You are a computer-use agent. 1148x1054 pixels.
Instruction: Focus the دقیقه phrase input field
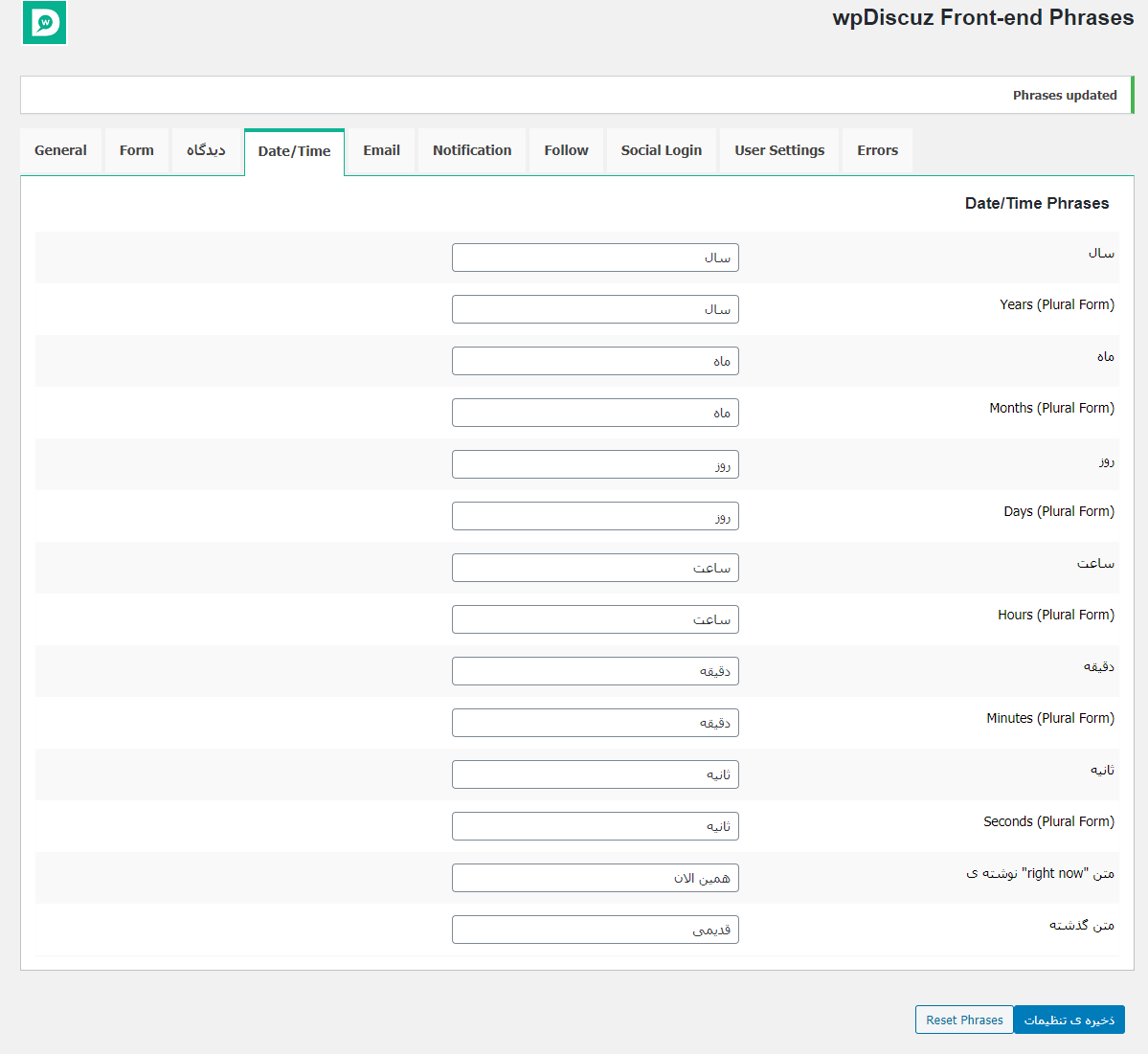(x=596, y=671)
